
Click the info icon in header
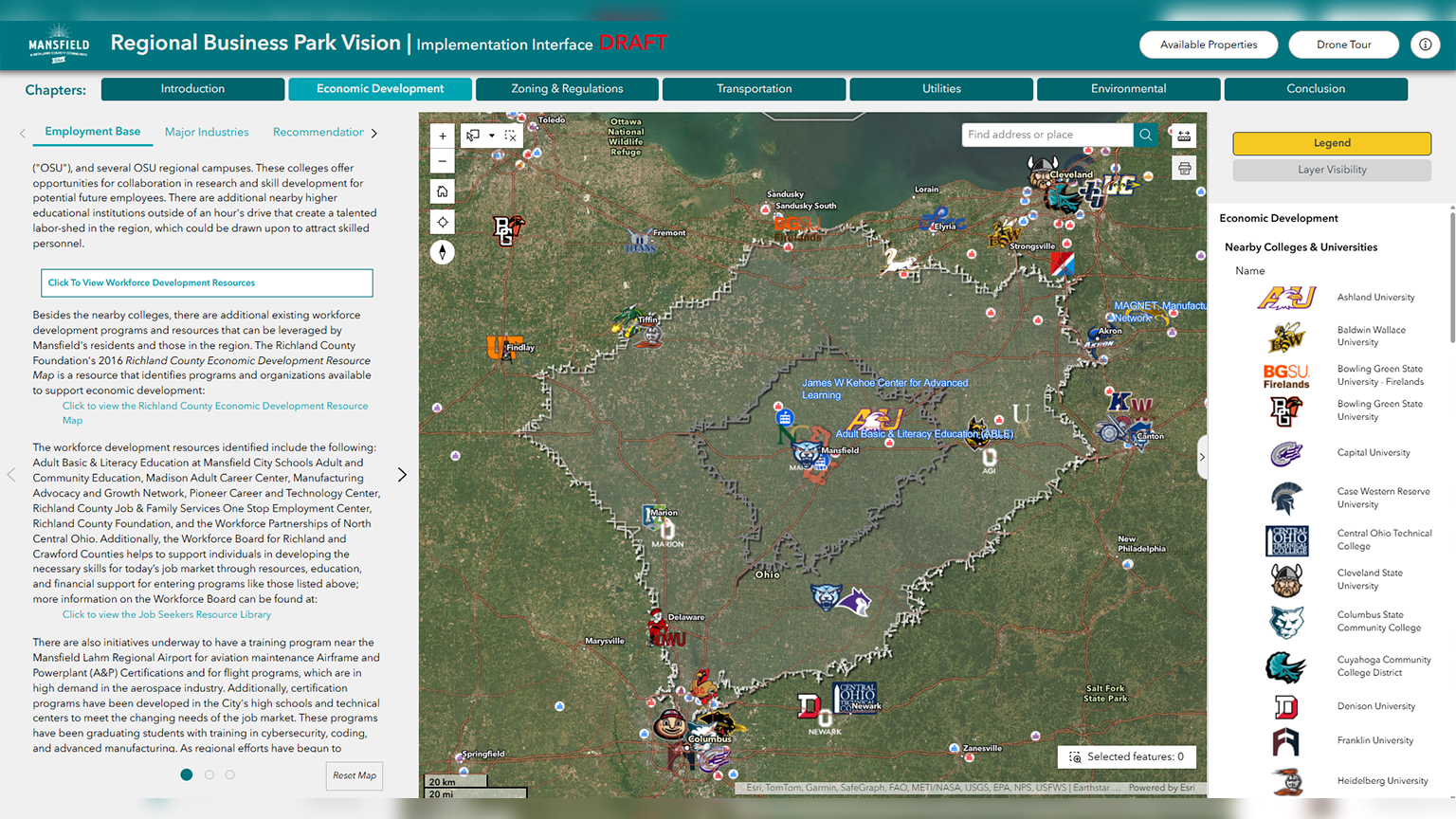tap(1425, 45)
